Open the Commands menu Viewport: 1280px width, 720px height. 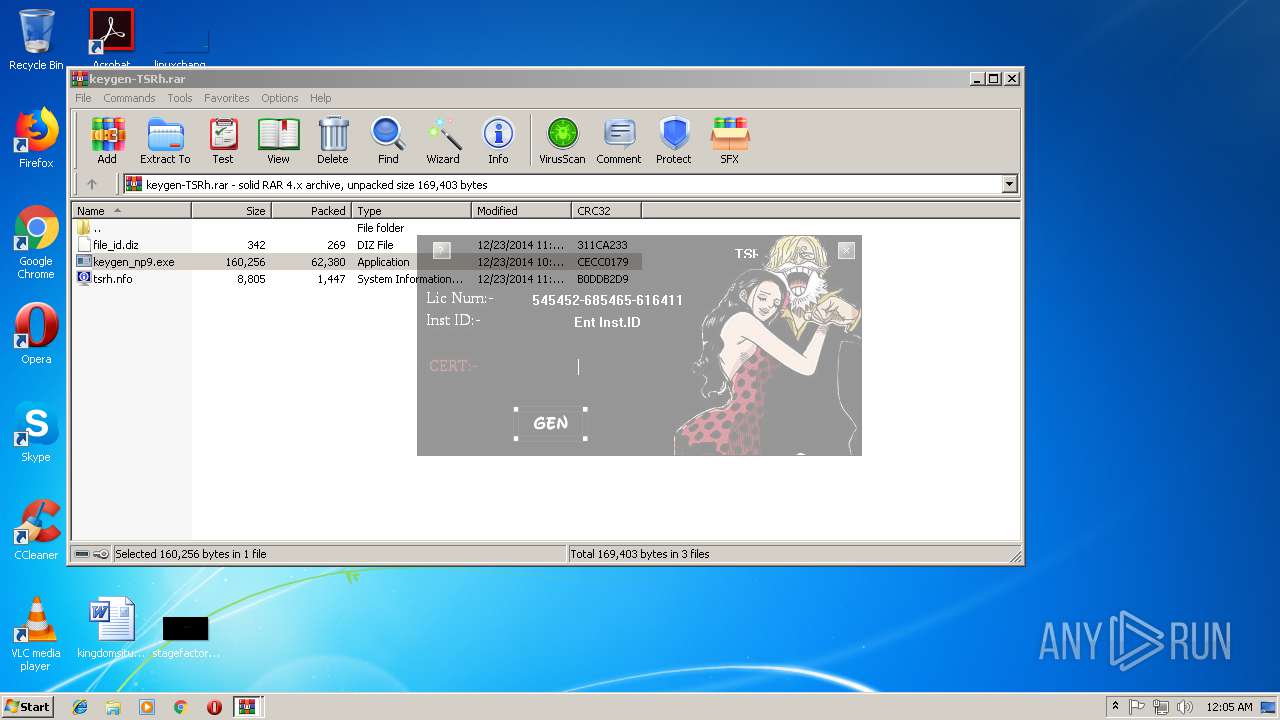pyautogui.click(x=129, y=98)
